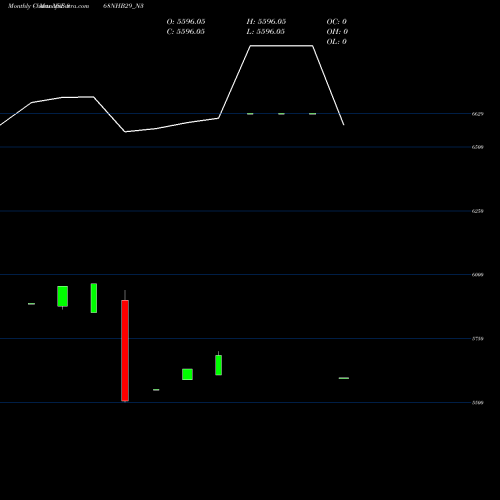
Task: Click the "OC: 0" readout
Action: pos(337,22)
